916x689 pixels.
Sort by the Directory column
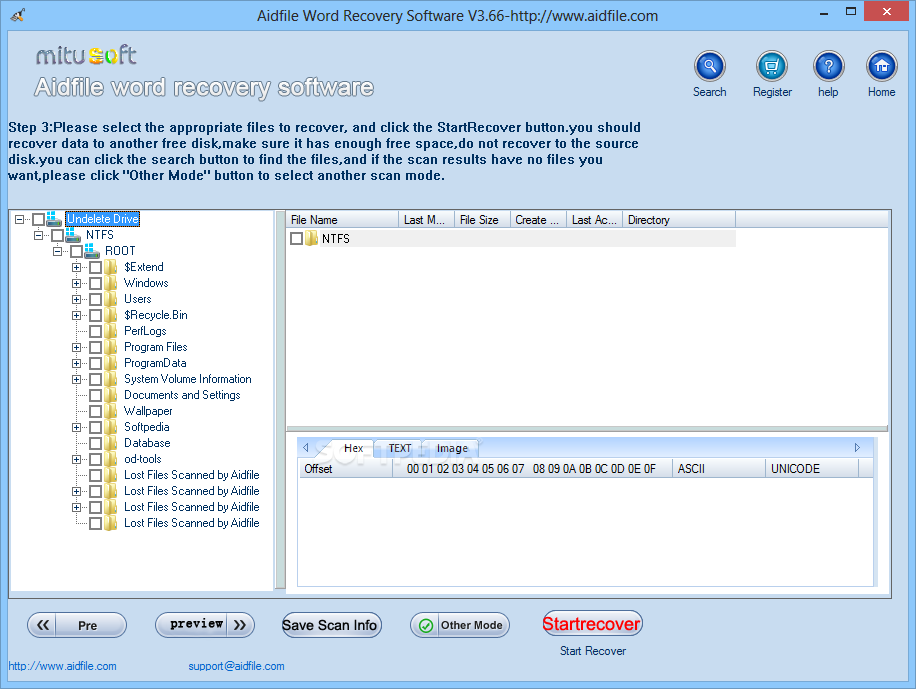(679, 220)
